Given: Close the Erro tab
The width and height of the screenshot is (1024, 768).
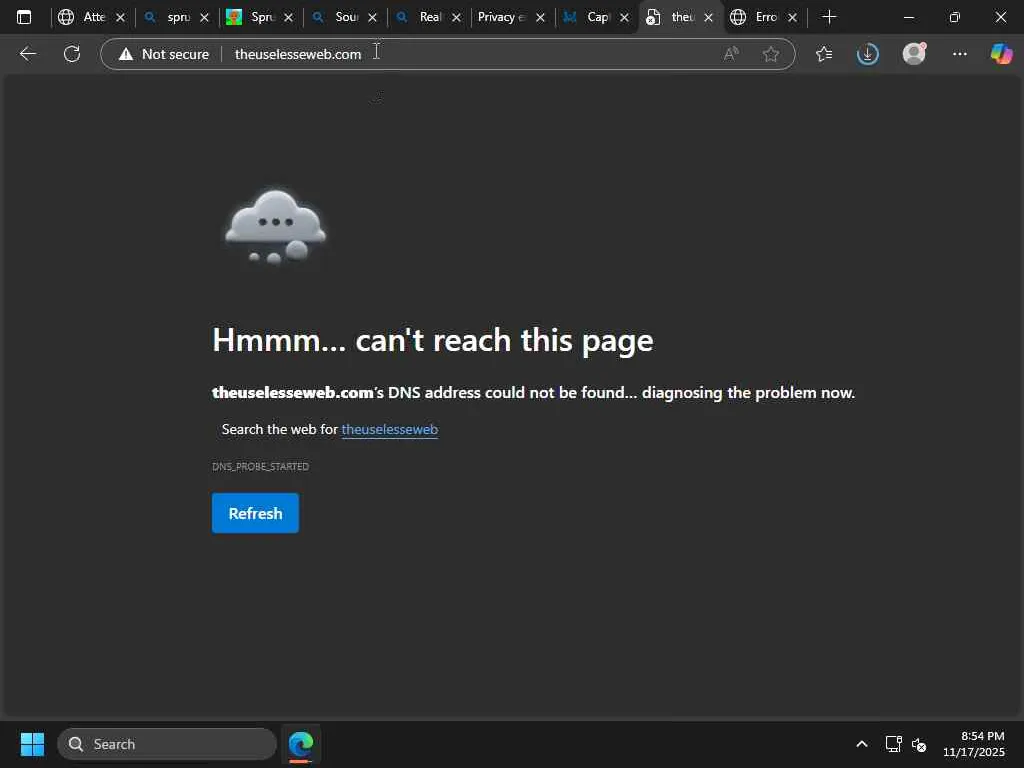Looking at the screenshot, I should 792,18.
